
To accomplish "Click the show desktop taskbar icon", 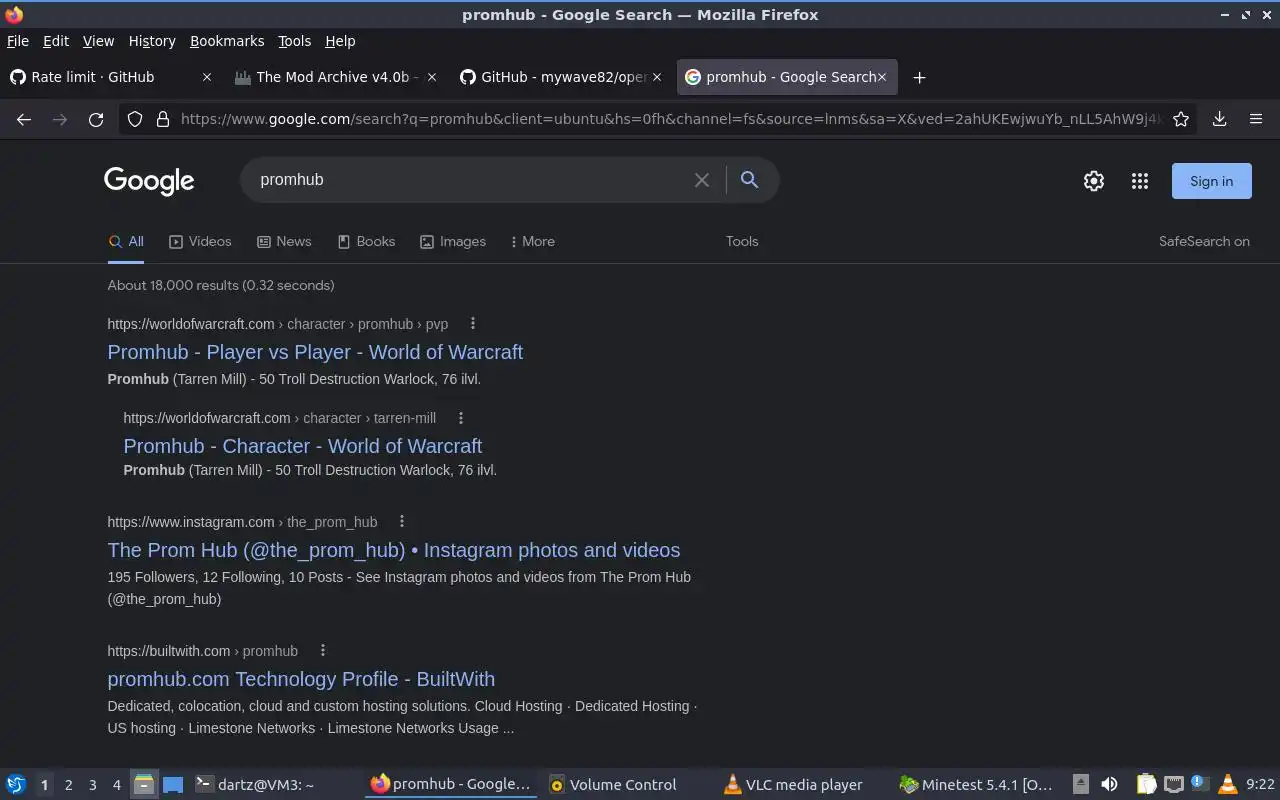I will click(173, 785).
